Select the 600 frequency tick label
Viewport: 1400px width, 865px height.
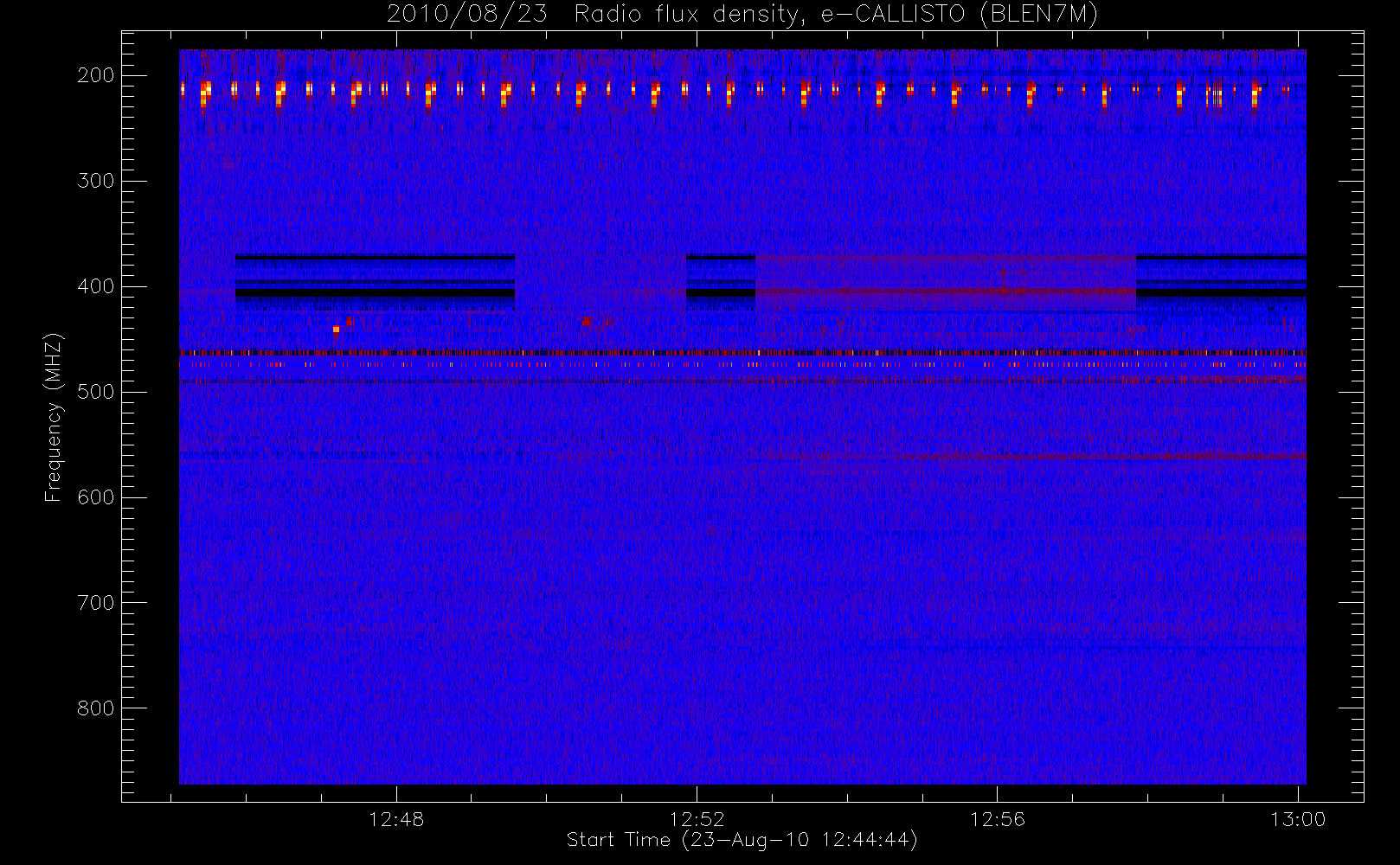click(x=96, y=497)
